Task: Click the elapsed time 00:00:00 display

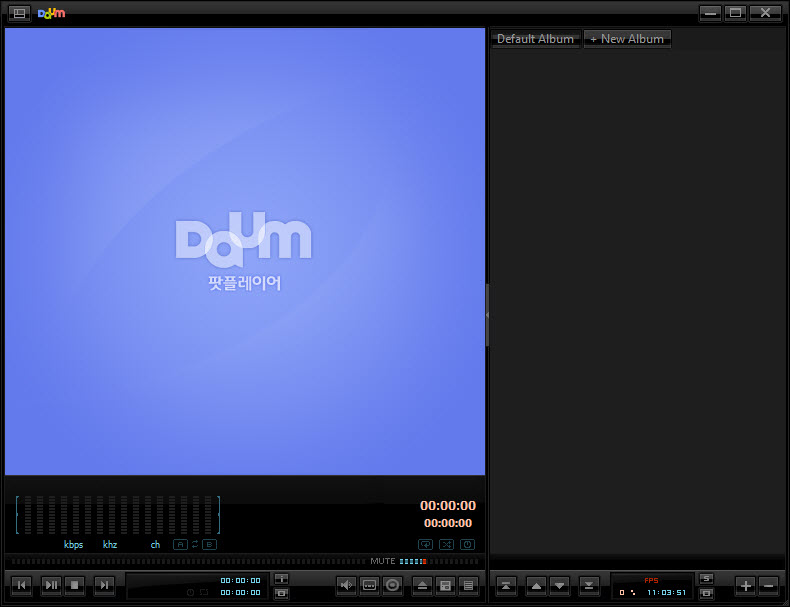Action: (448, 505)
